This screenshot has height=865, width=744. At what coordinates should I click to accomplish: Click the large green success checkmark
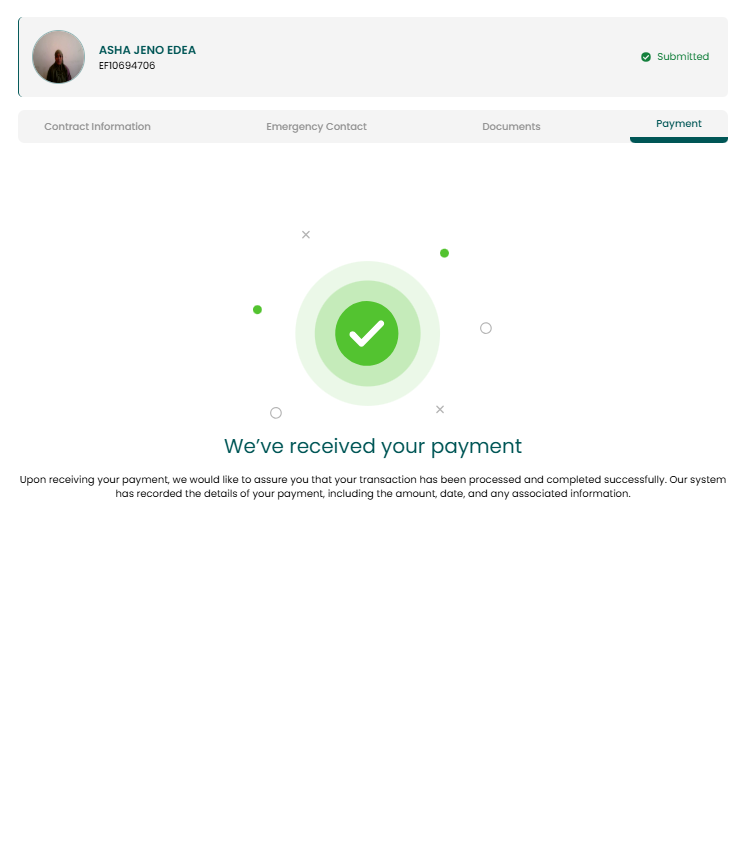(x=367, y=333)
